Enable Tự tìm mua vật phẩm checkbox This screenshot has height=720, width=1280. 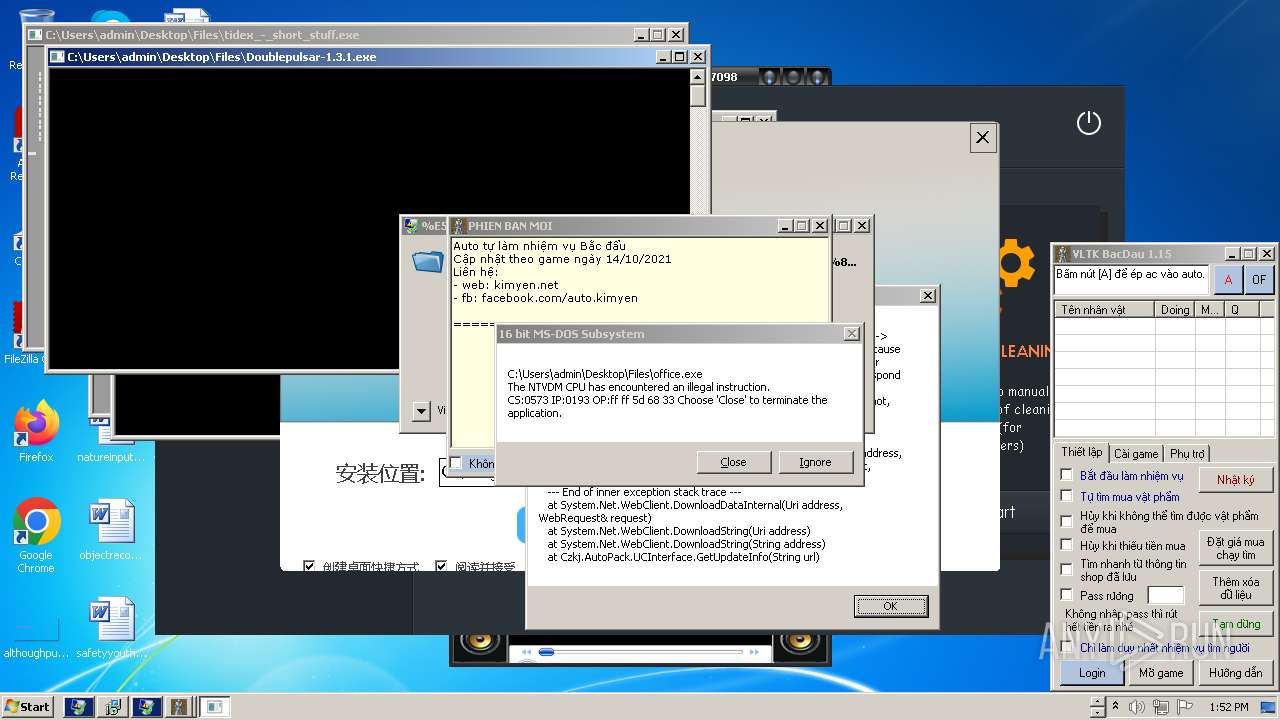click(x=1067, y=496)
